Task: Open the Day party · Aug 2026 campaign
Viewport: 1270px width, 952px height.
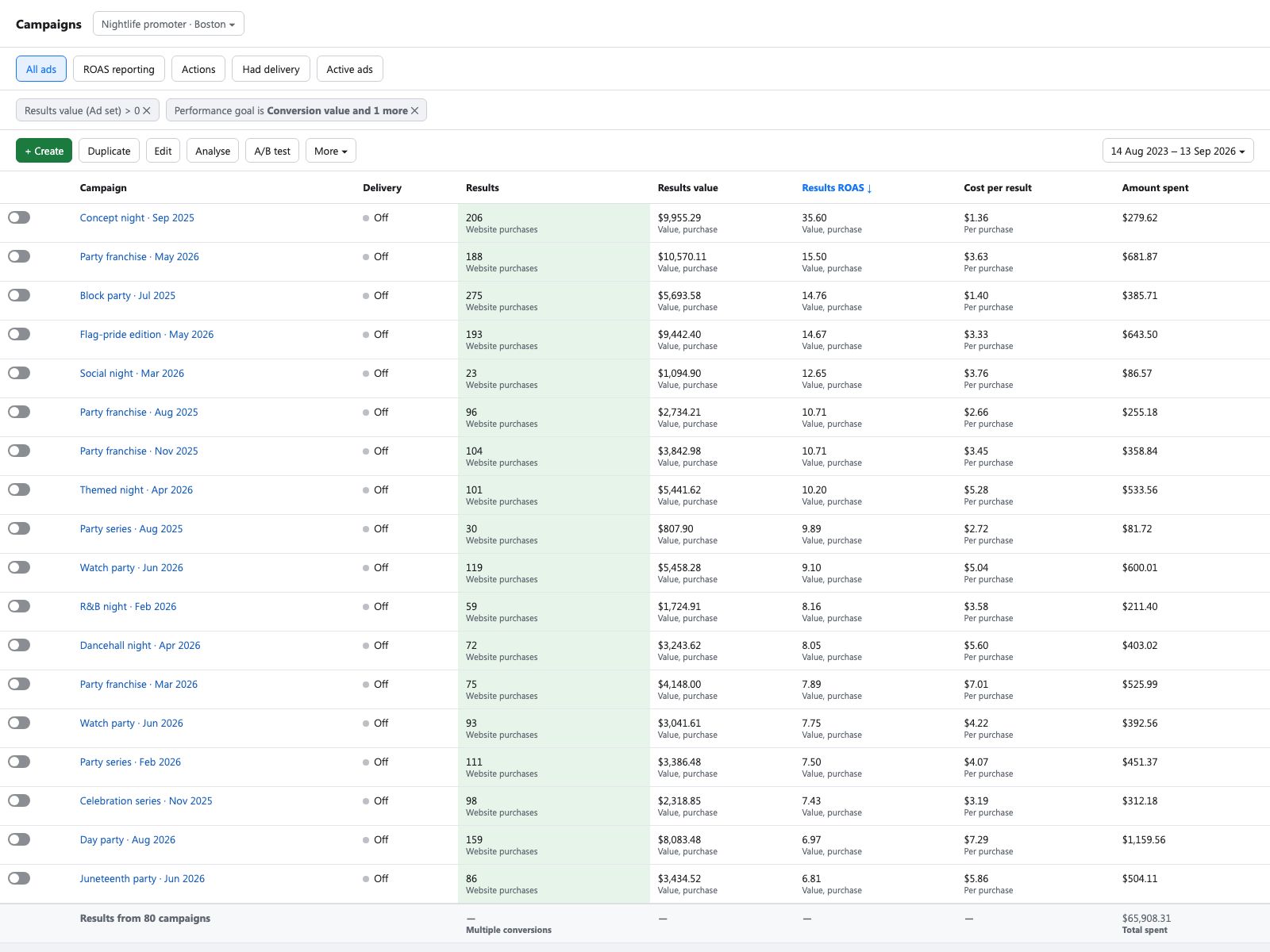Action: (127, 839)
